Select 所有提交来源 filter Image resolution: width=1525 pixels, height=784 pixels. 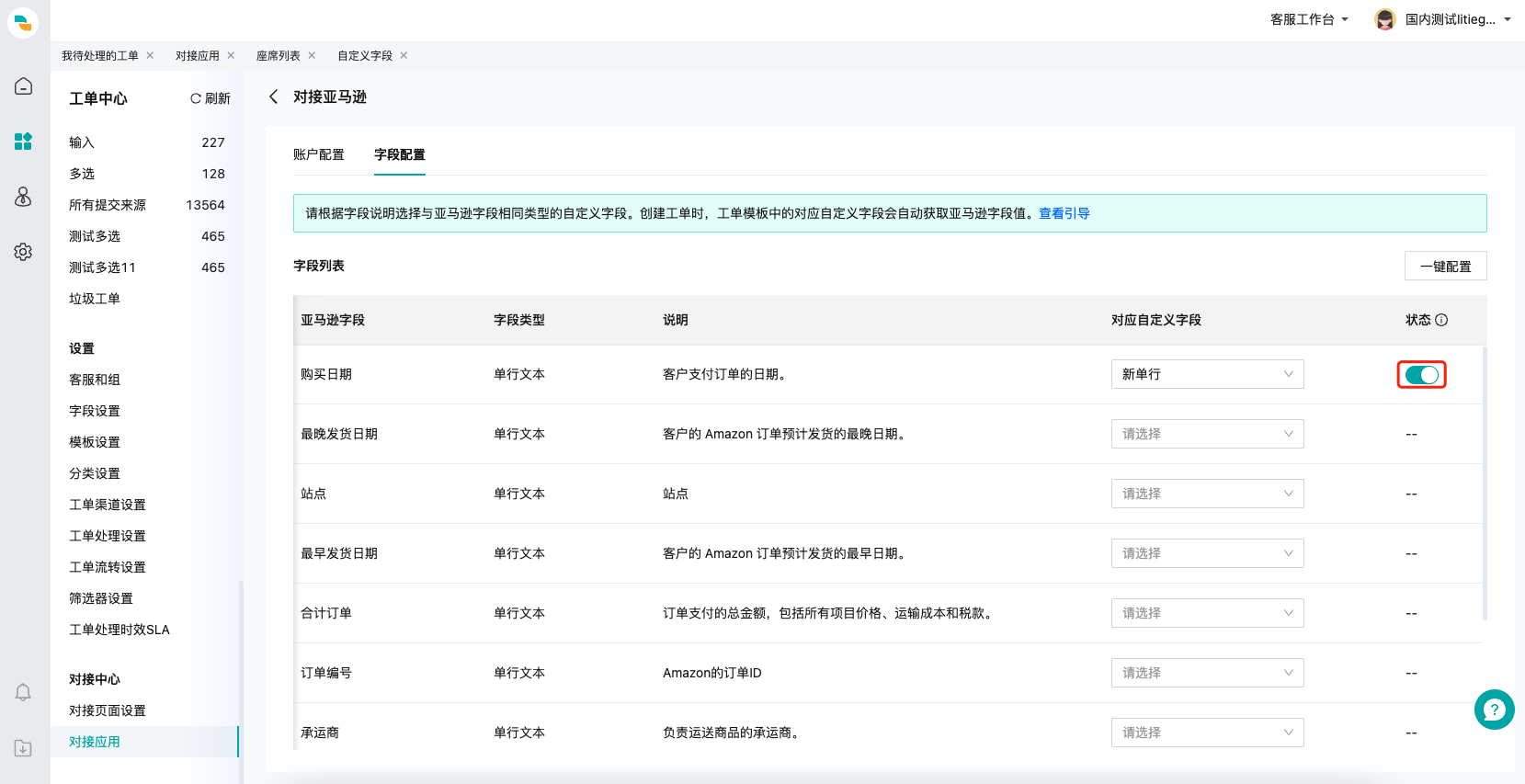pos(147,205)
